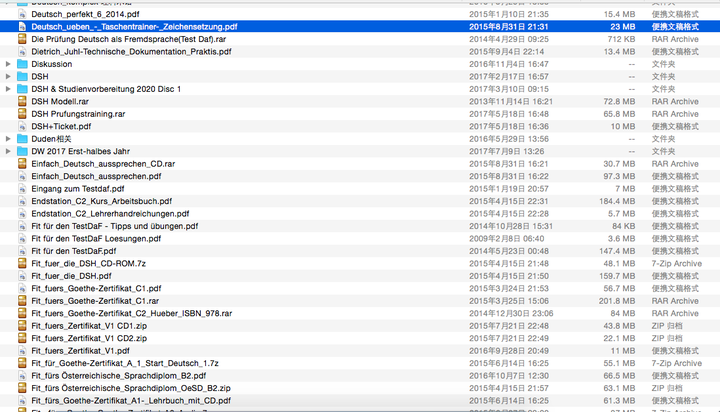Viewport: 720px width, 412px height.
Task: Select Fit_fürs_Goethe-Zertifikat_A1-_Lehrbuch_mit_CD.pdf file name
Action: (x=131, y=401)
